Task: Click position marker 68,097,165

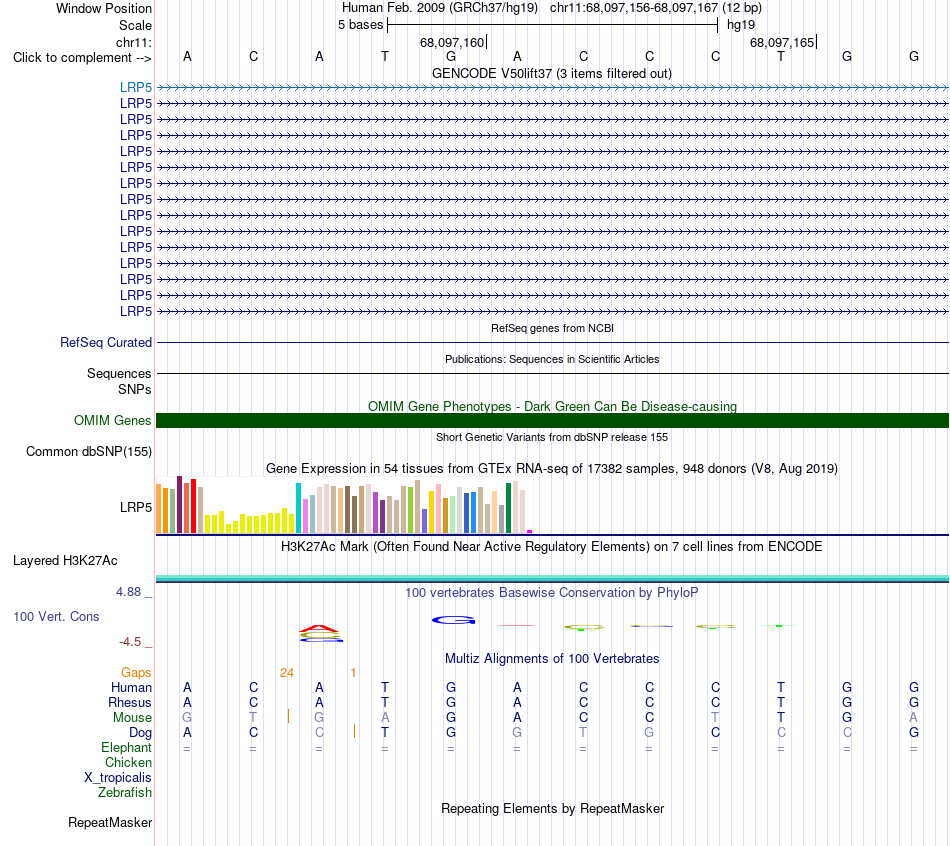Action: pyautogui.click(x=783, y=42)
